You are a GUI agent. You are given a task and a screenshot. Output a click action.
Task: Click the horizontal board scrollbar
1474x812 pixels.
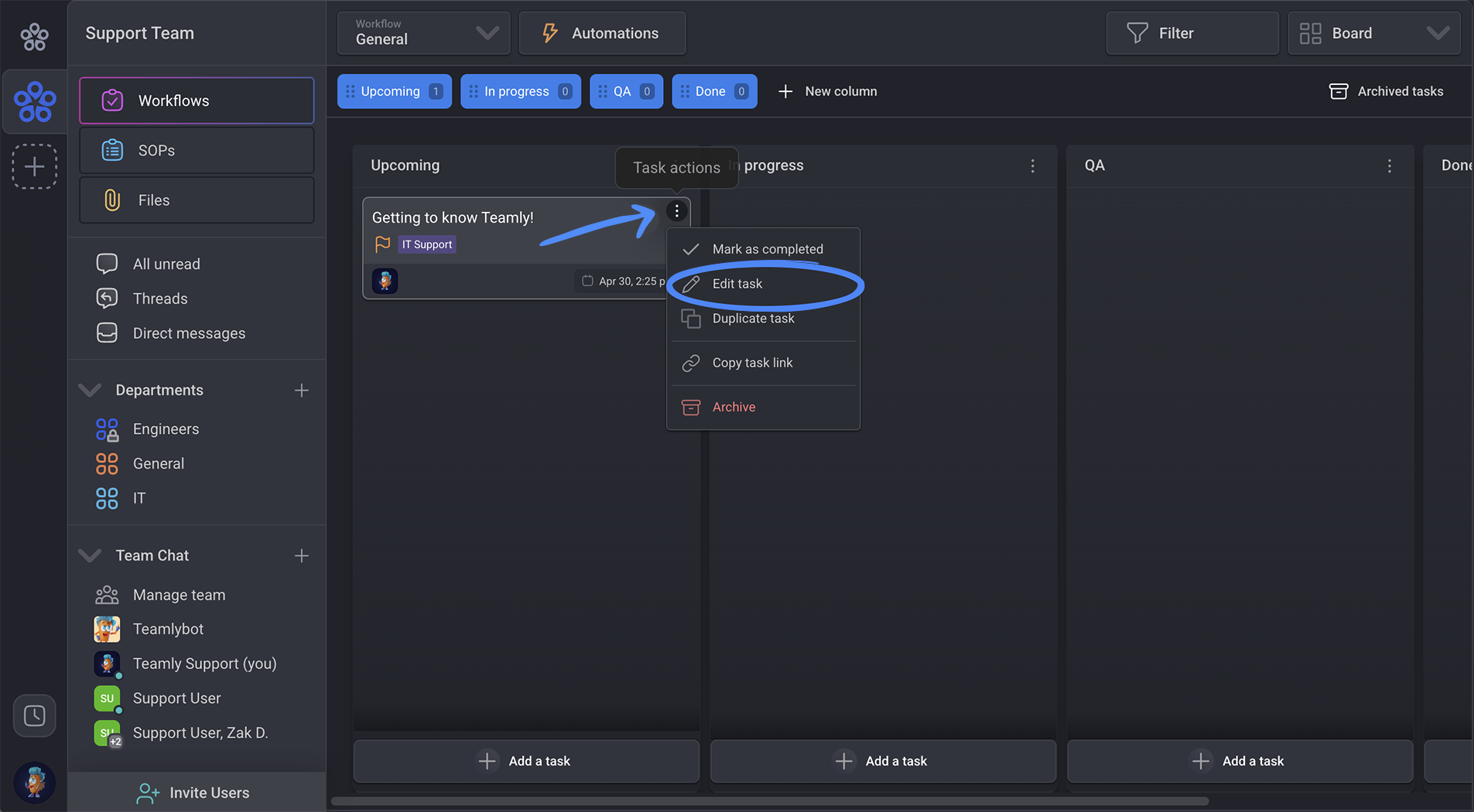pyautogui.click(x=770, y=801)
